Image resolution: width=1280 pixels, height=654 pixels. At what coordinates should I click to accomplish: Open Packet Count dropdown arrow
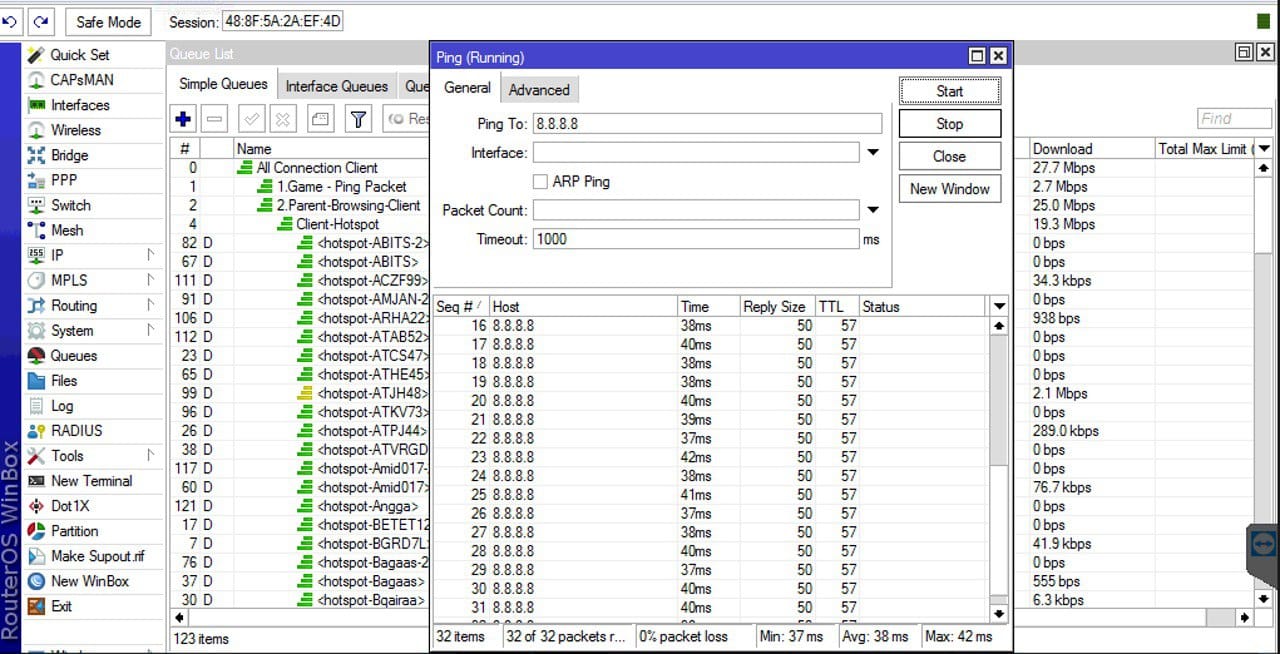pos(872,210)
